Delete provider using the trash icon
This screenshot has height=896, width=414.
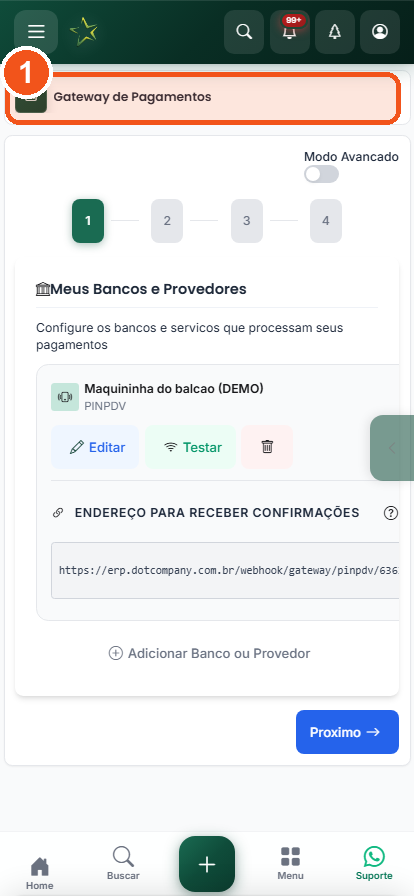pyautogui.click(x=267, y=447)
